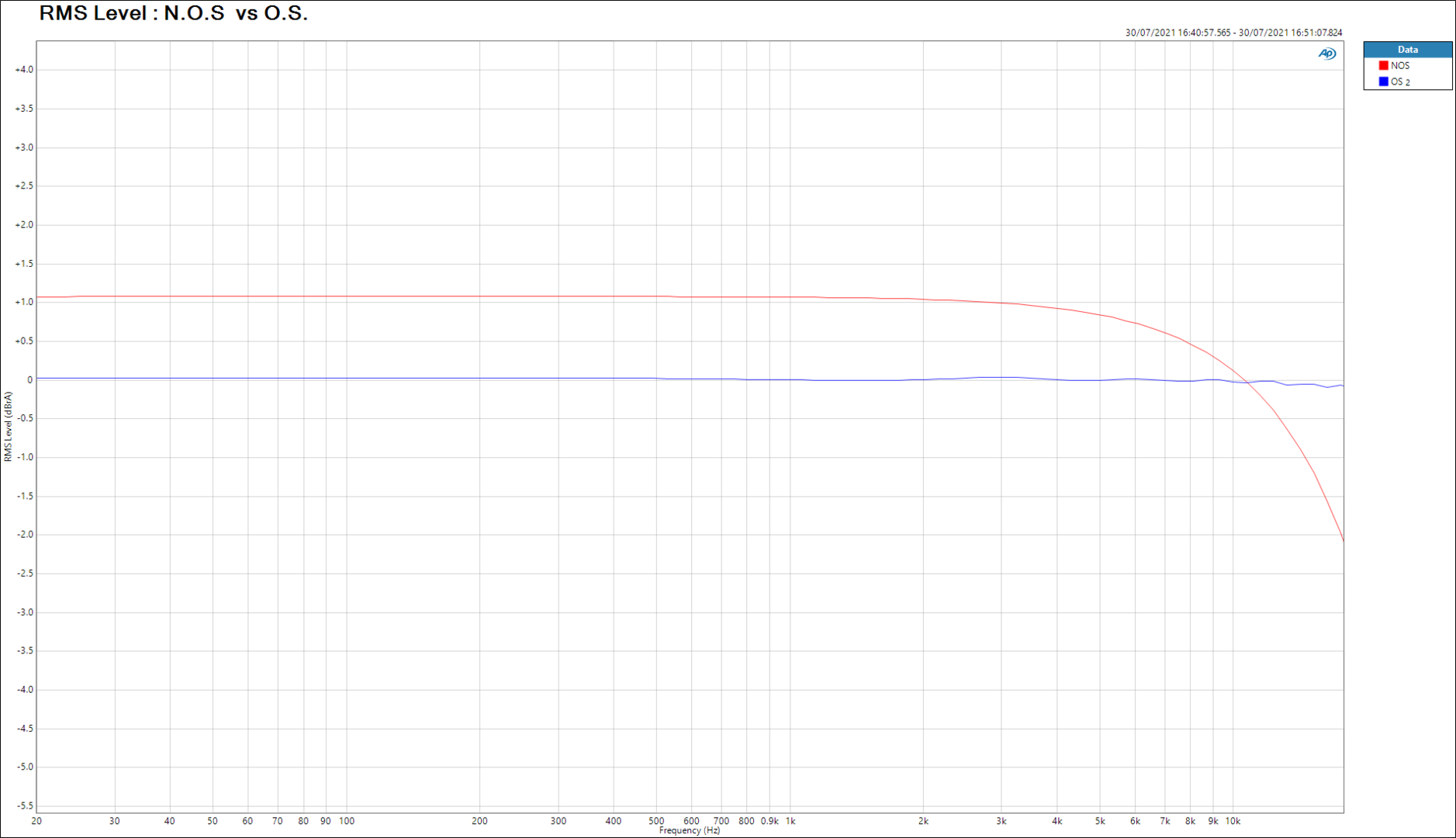Click the 3k frequency tick label
The height and width of the screenshot is (838, 1456).
point(1001,821)
